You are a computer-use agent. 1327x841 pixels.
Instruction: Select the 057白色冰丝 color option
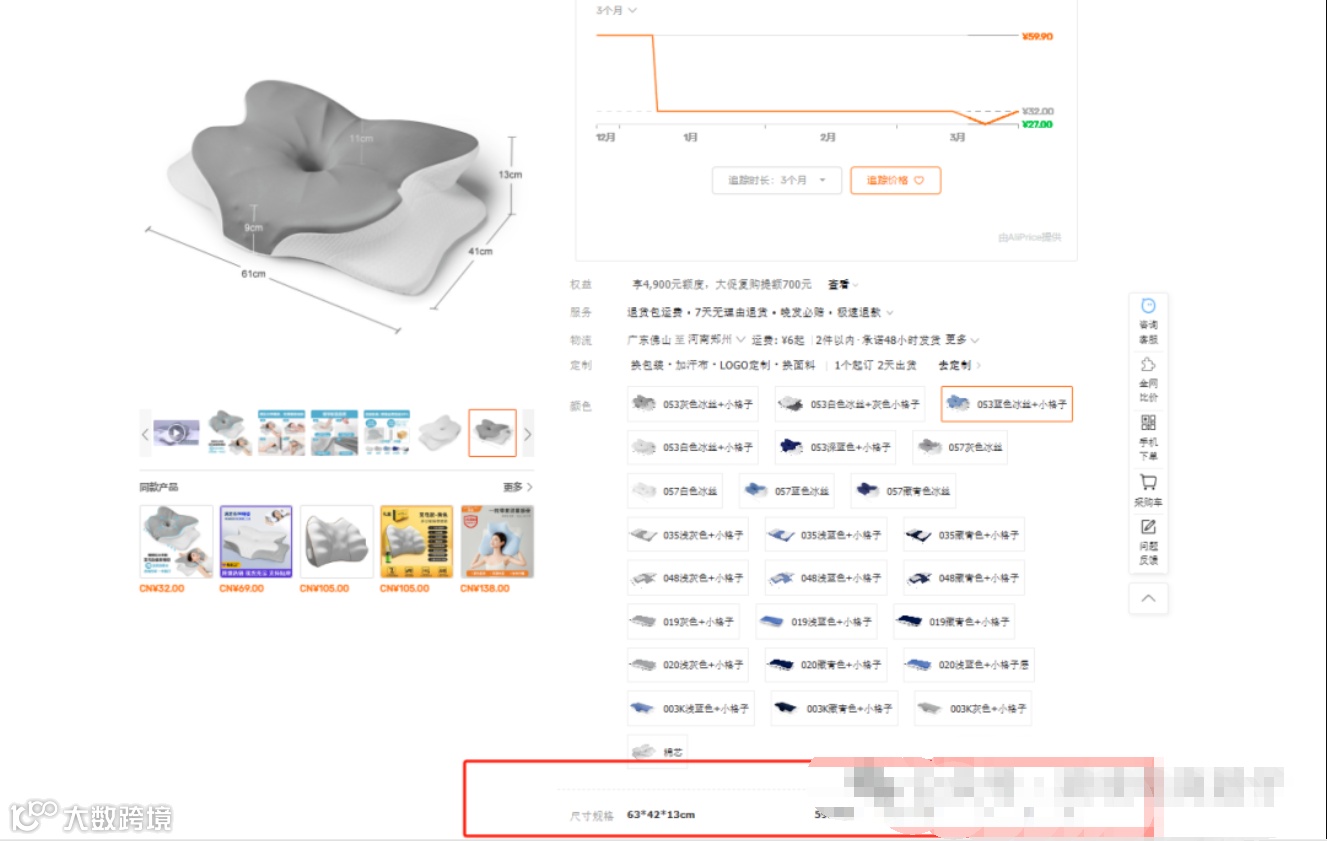674,491
